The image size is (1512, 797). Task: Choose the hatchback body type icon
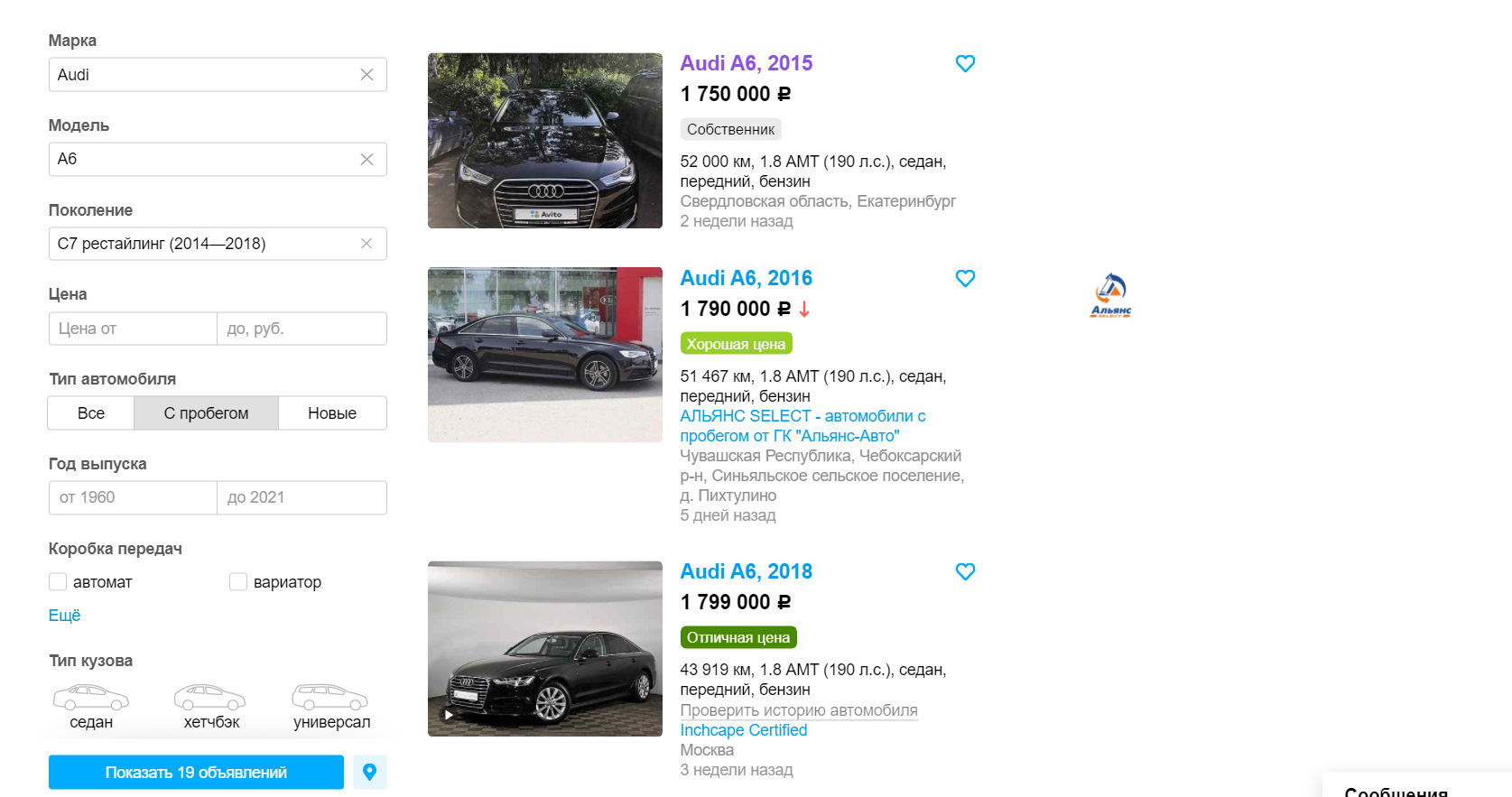click(210, 699)
